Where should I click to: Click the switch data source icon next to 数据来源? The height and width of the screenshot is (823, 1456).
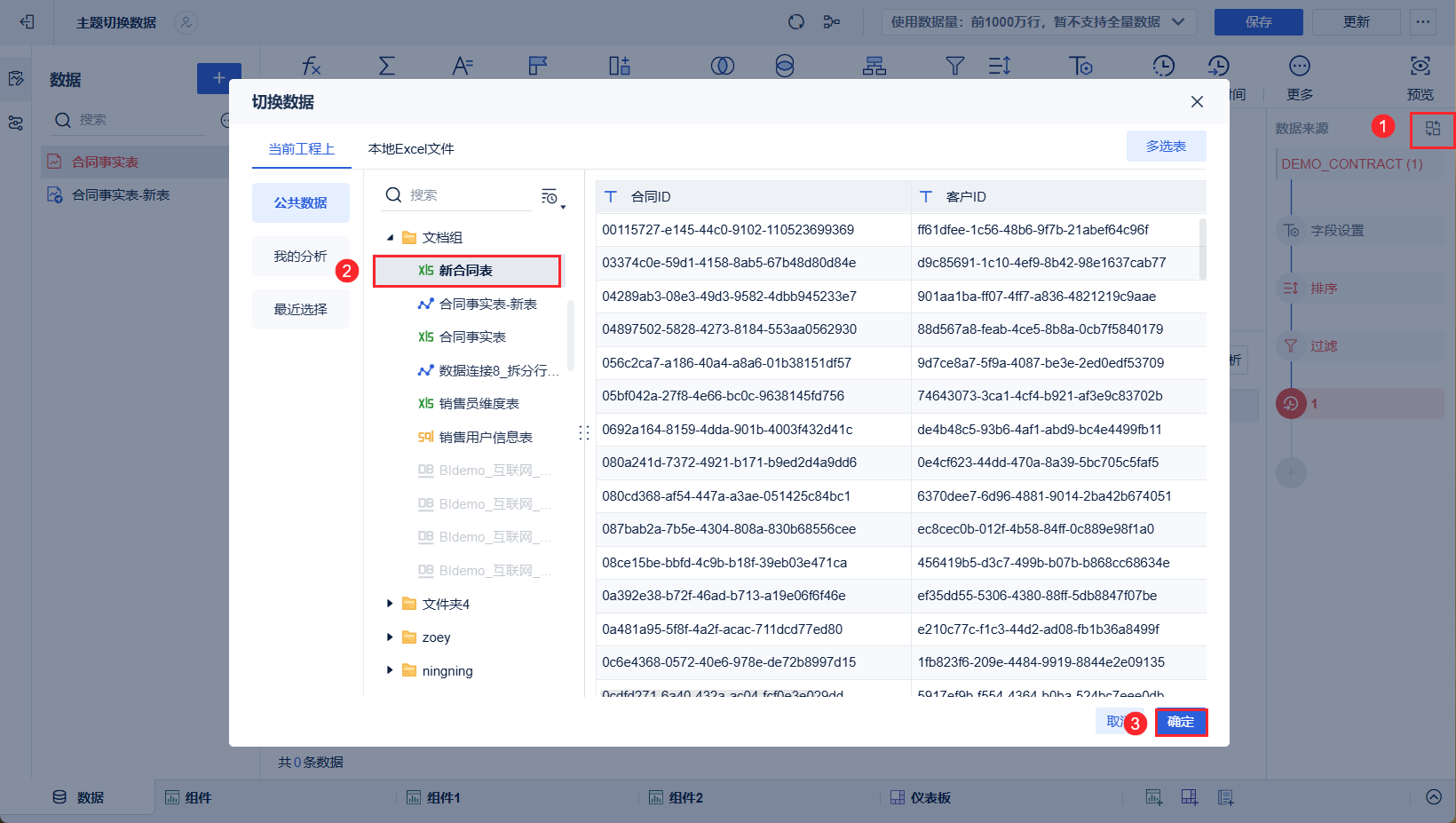(x=1433, y=129)
